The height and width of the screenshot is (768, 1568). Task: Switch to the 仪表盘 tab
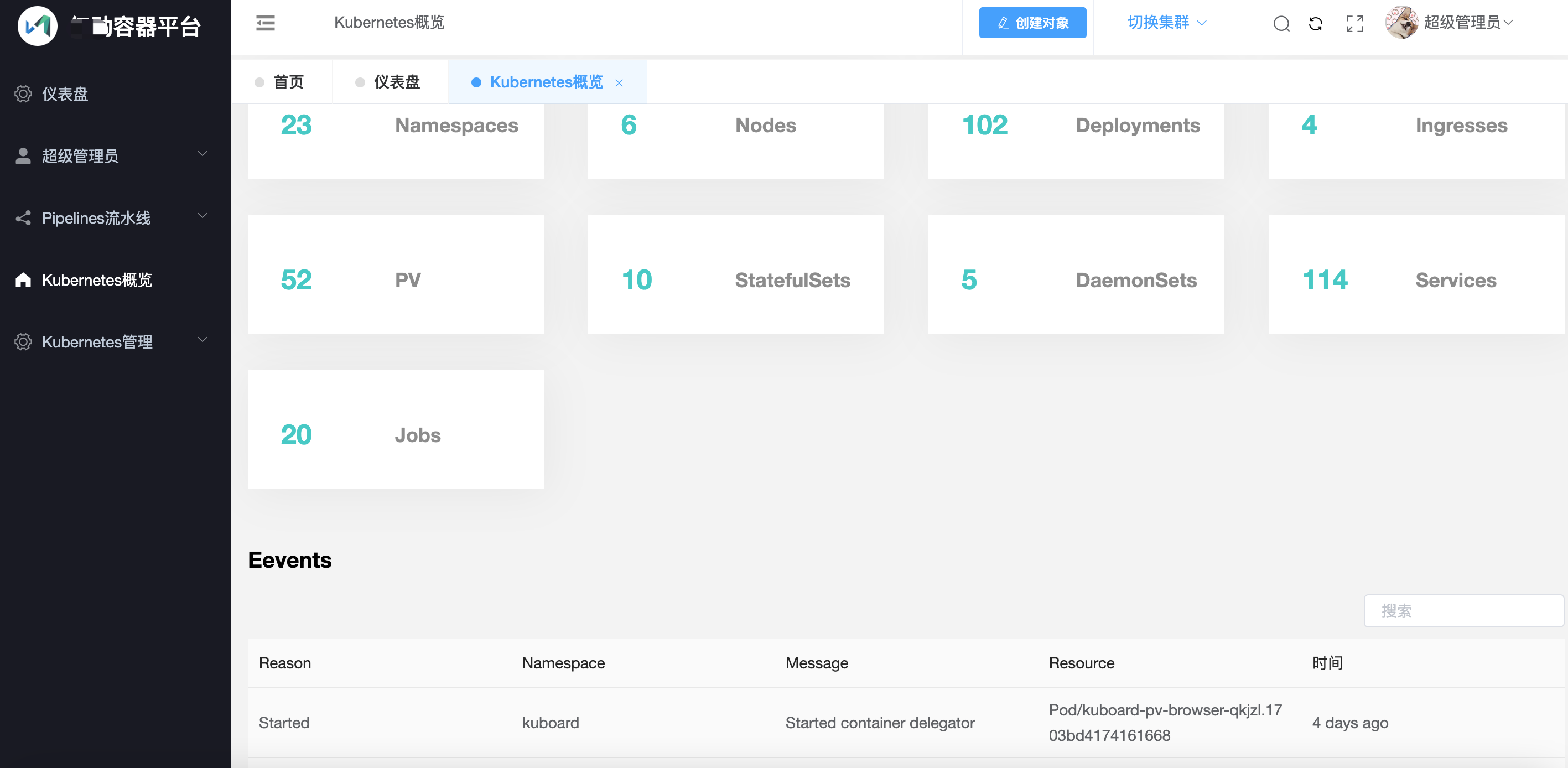pos(396,82)
